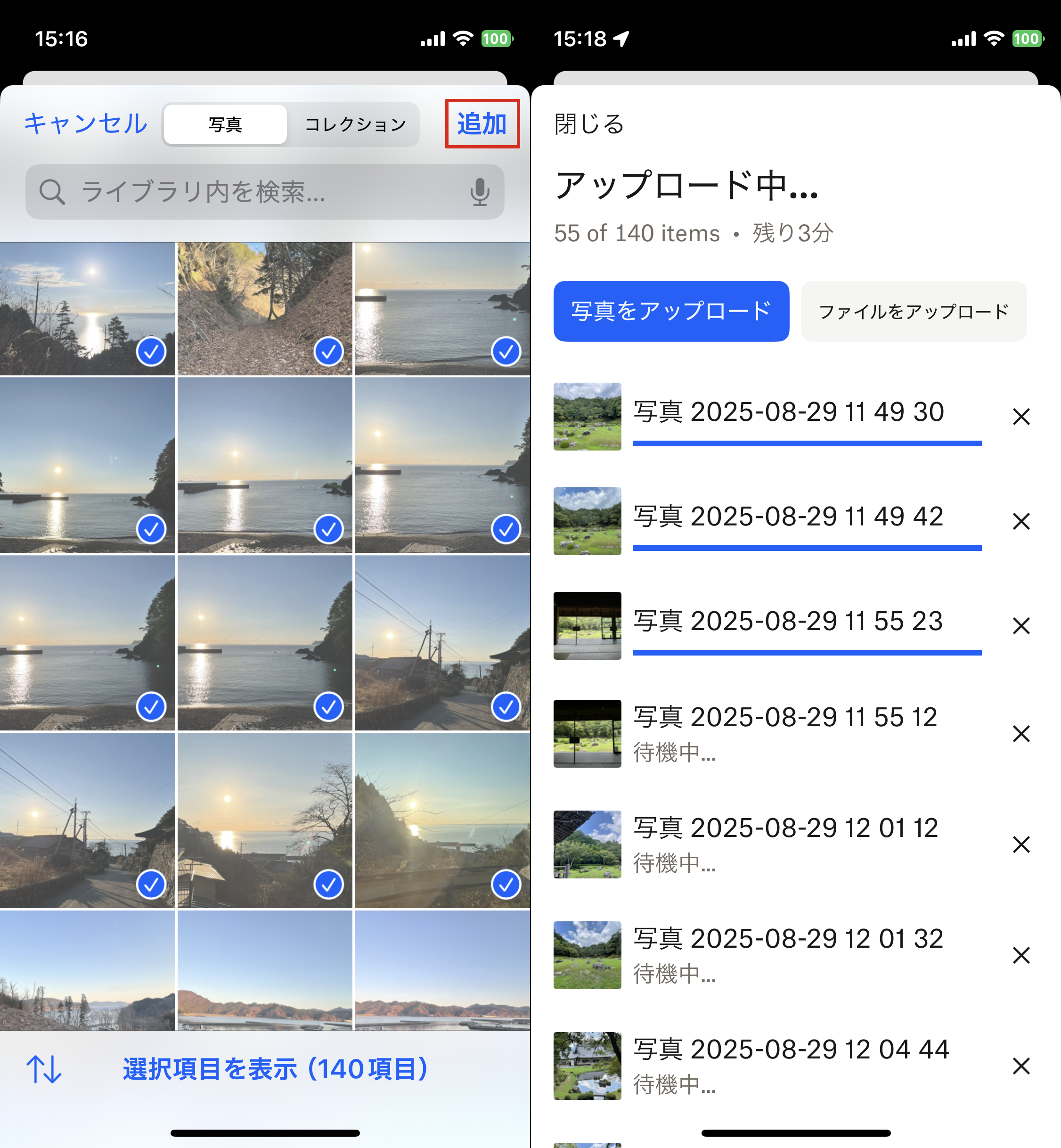The width and height of the screenshot is (1061, 1148).
Task: Uncheck the first sunset-through-trees photo
Action: point(151,352)
